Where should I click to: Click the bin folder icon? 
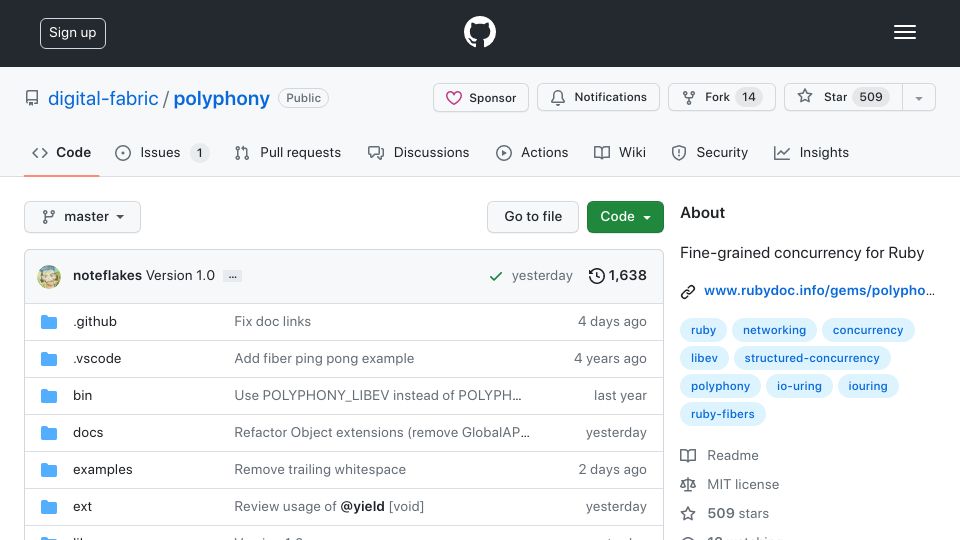pyautogui.click(x=49, y=396)
